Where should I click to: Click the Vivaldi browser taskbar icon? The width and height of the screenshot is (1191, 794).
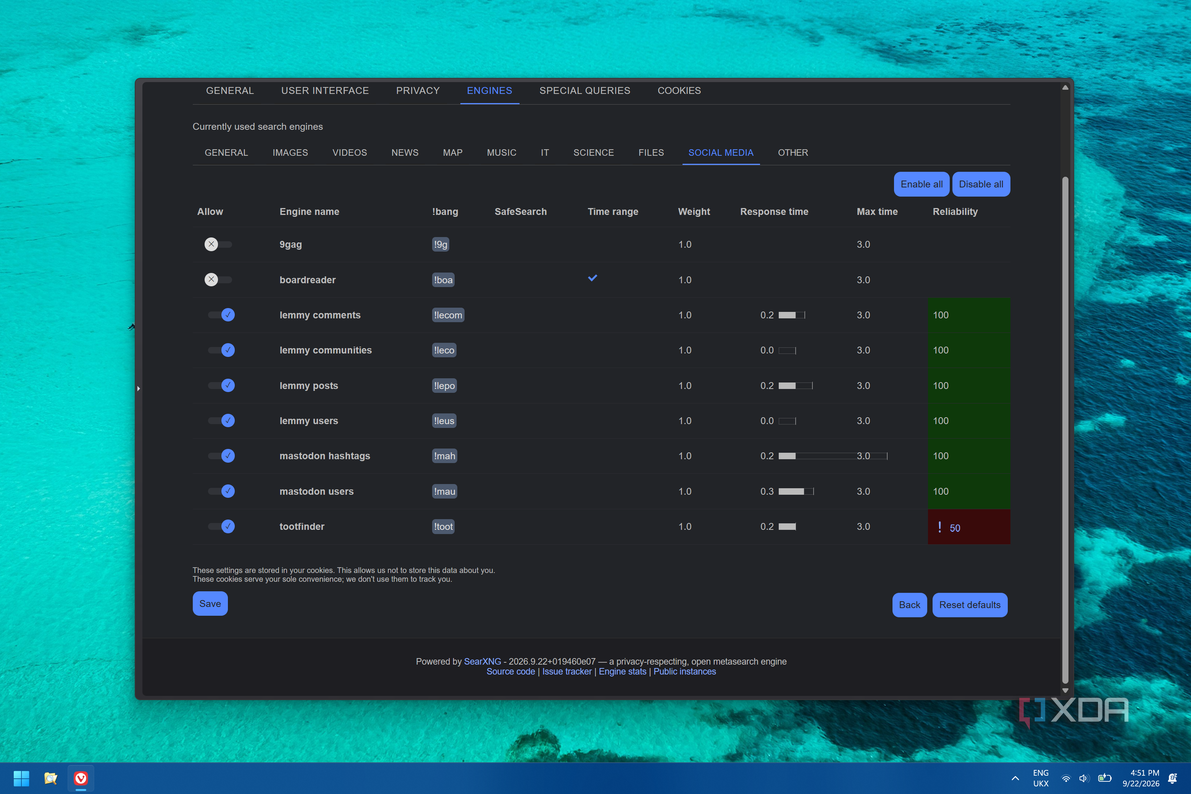coord(81,778)
